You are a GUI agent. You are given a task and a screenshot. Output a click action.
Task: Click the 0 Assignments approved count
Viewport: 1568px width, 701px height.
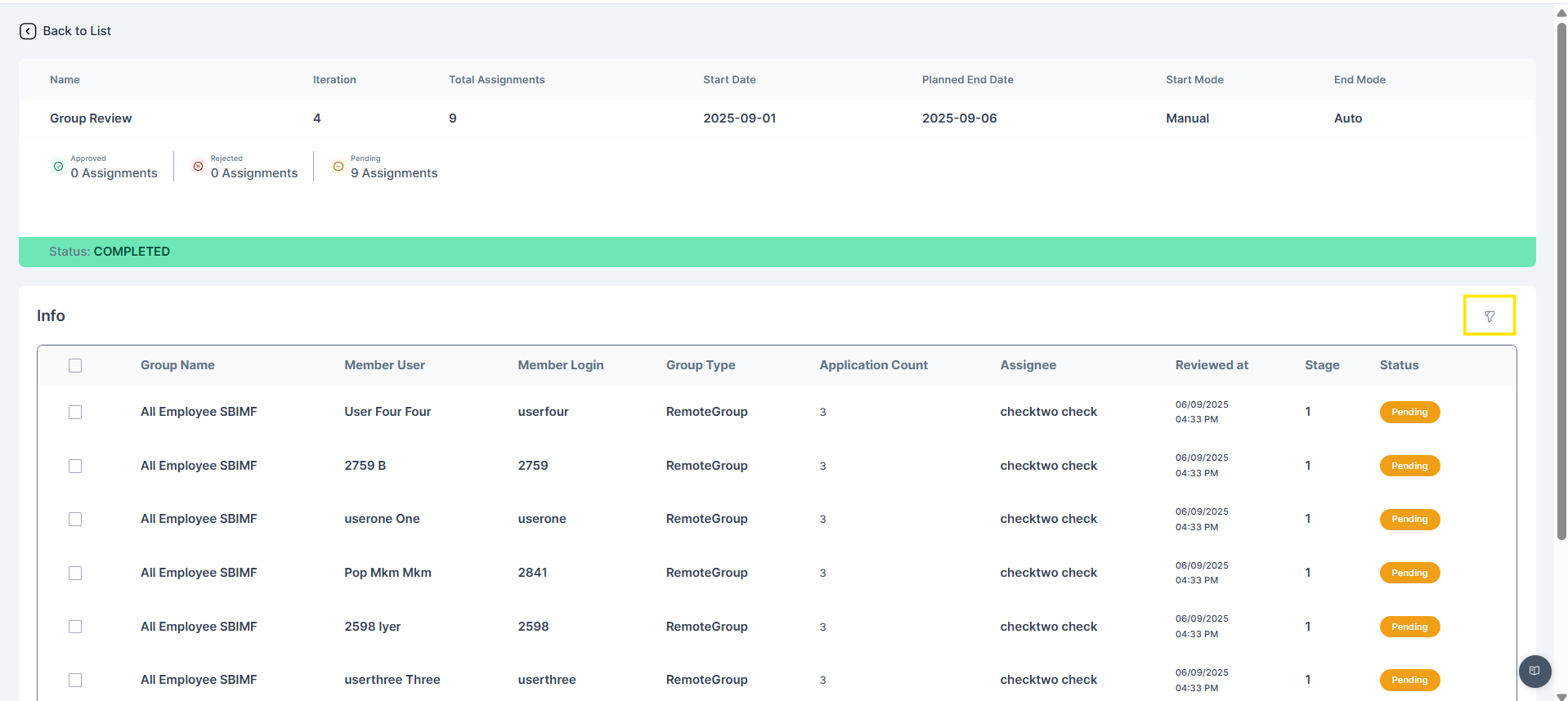pyautogui.click(x=114, y=173)
